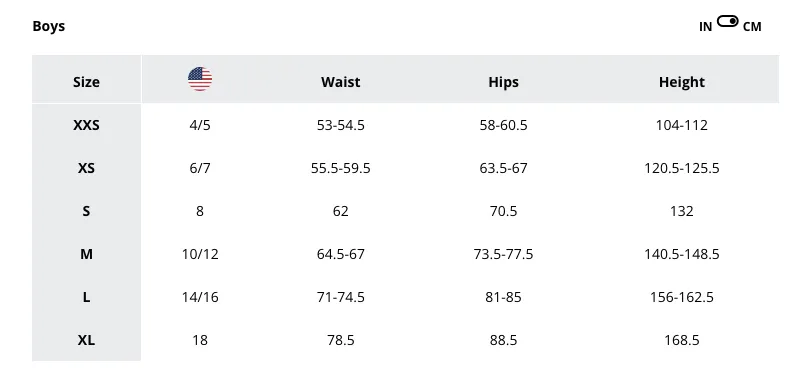Click the 55.5-59.5 waist value
This screenshot has width=803, height=370.
[341, 168]
